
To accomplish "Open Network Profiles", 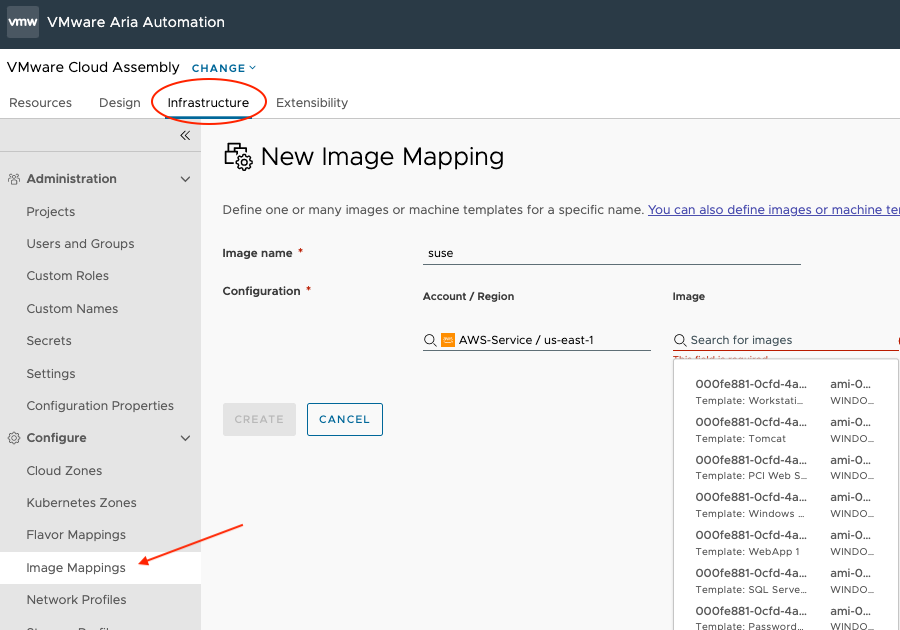I will click(76, 600).
